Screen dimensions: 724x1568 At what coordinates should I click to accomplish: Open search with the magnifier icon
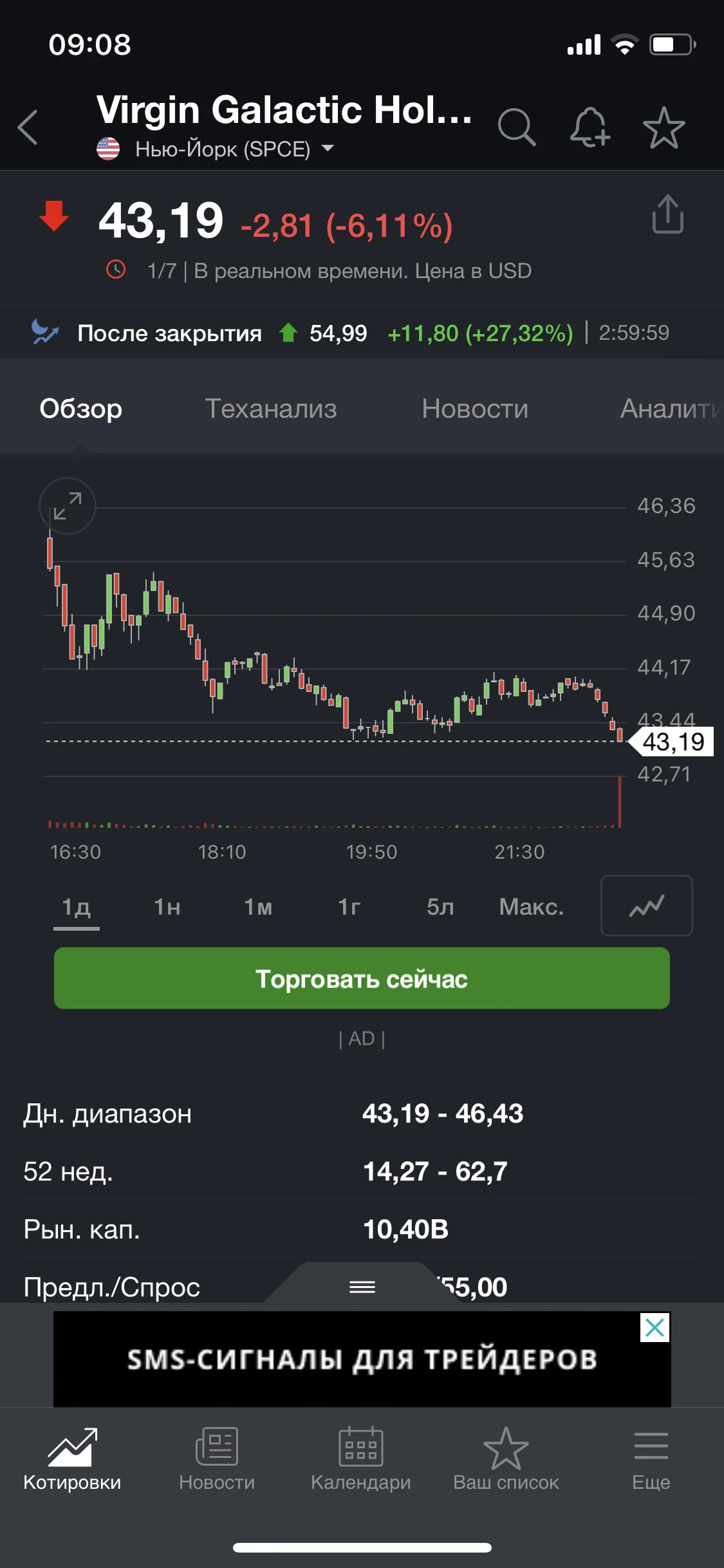517,127
